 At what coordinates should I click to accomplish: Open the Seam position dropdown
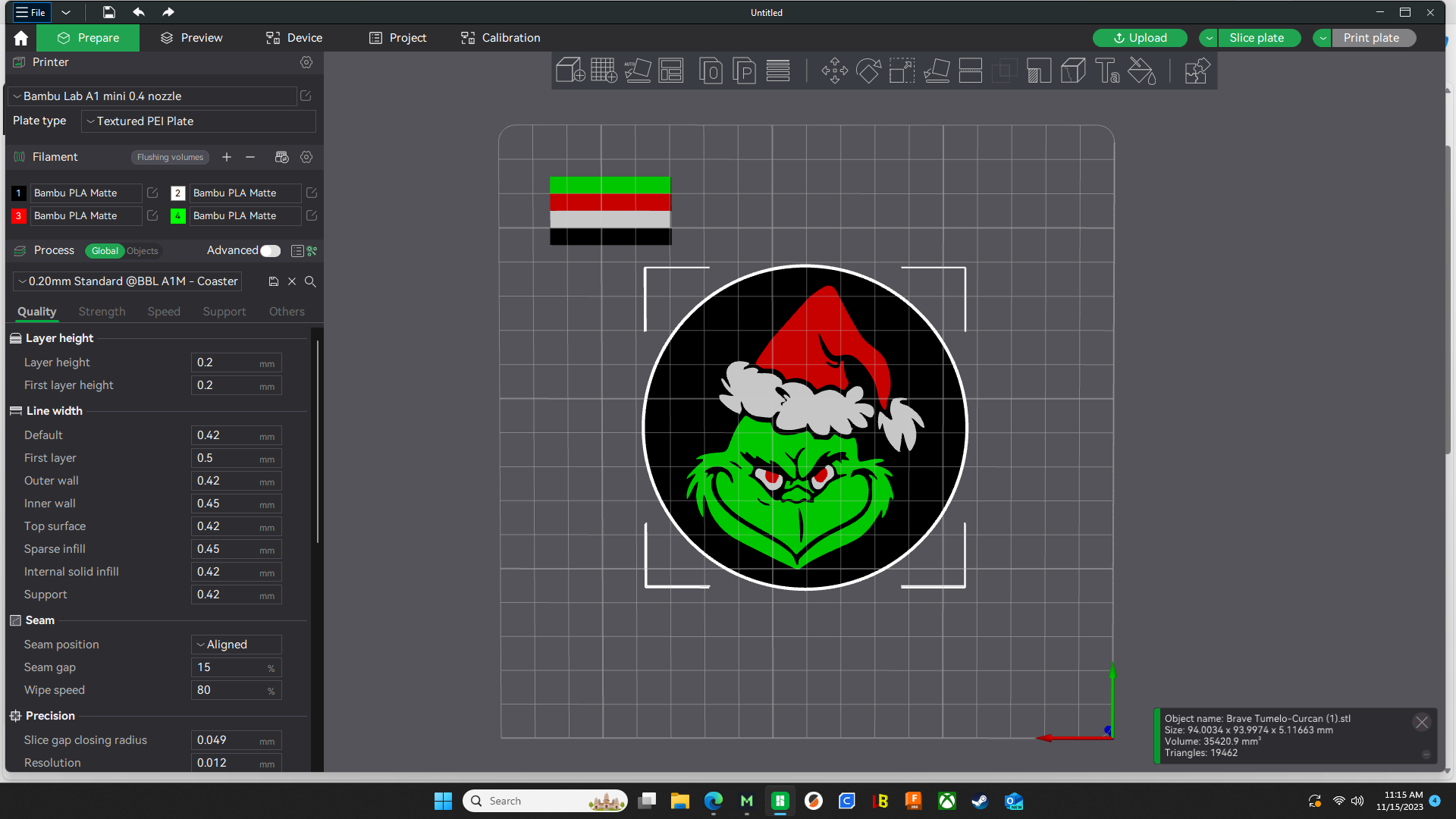pyautogui.click(x=237, y=645)
